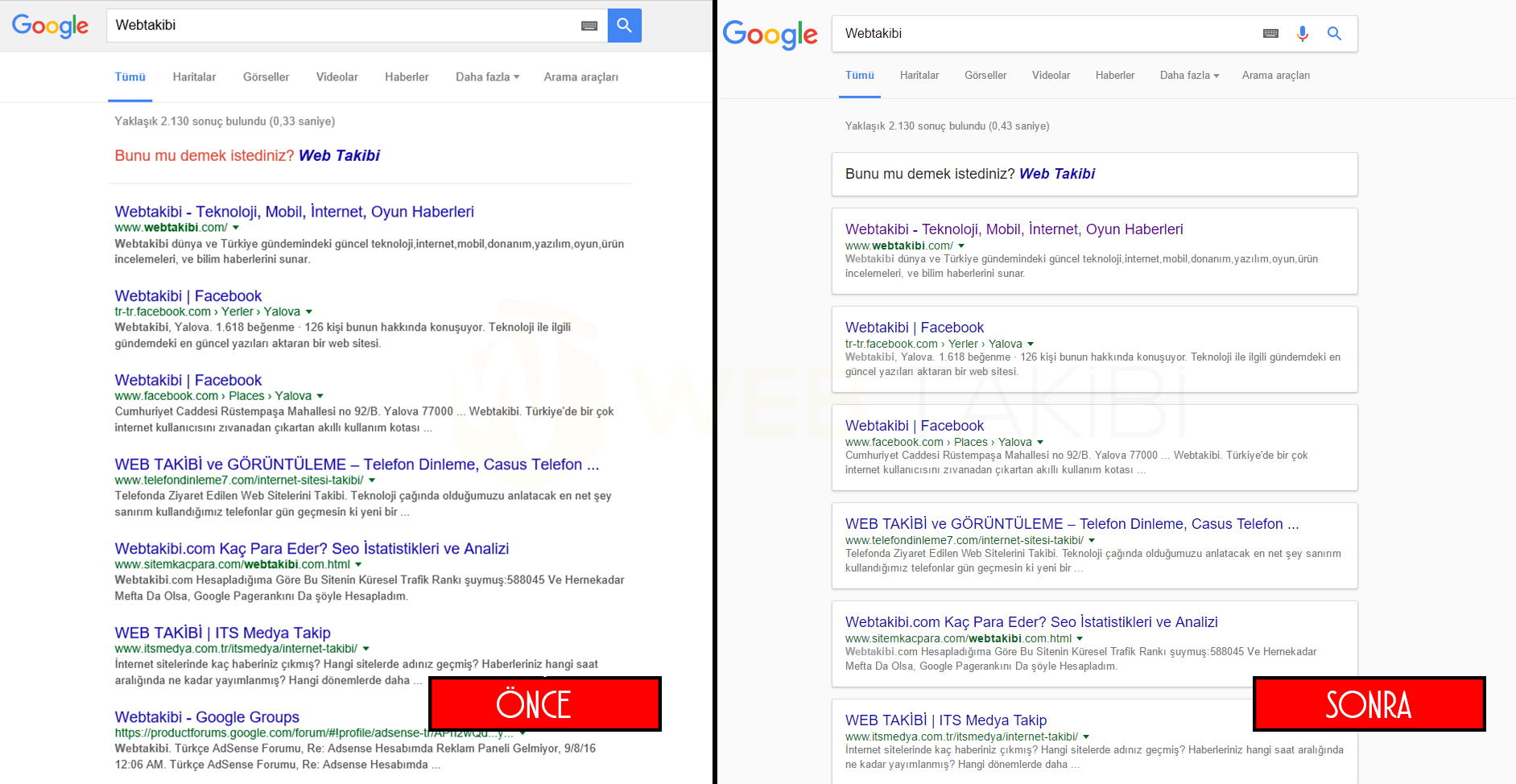
Task: Switch to the Haberler tab
Action: tap(407, 76)
